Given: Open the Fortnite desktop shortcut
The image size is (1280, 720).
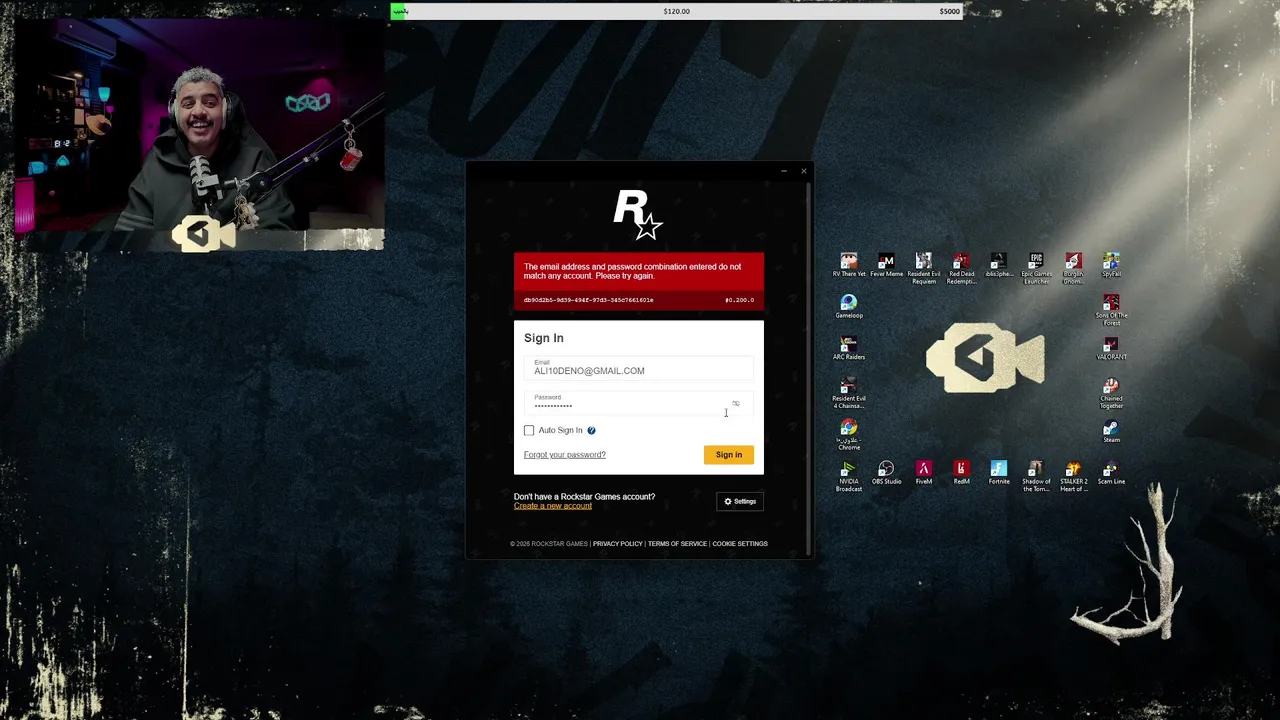Looking at the screenshot, I should click(x=999, y=473).
